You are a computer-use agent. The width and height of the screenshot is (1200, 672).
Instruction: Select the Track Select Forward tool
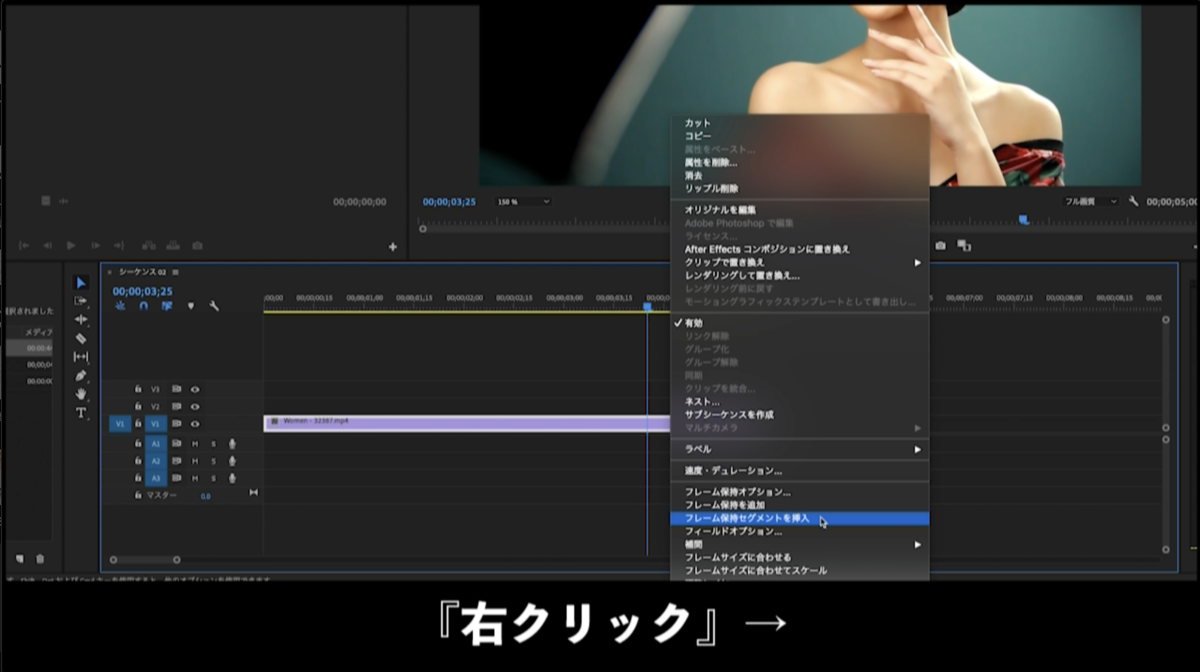[80, 302]
